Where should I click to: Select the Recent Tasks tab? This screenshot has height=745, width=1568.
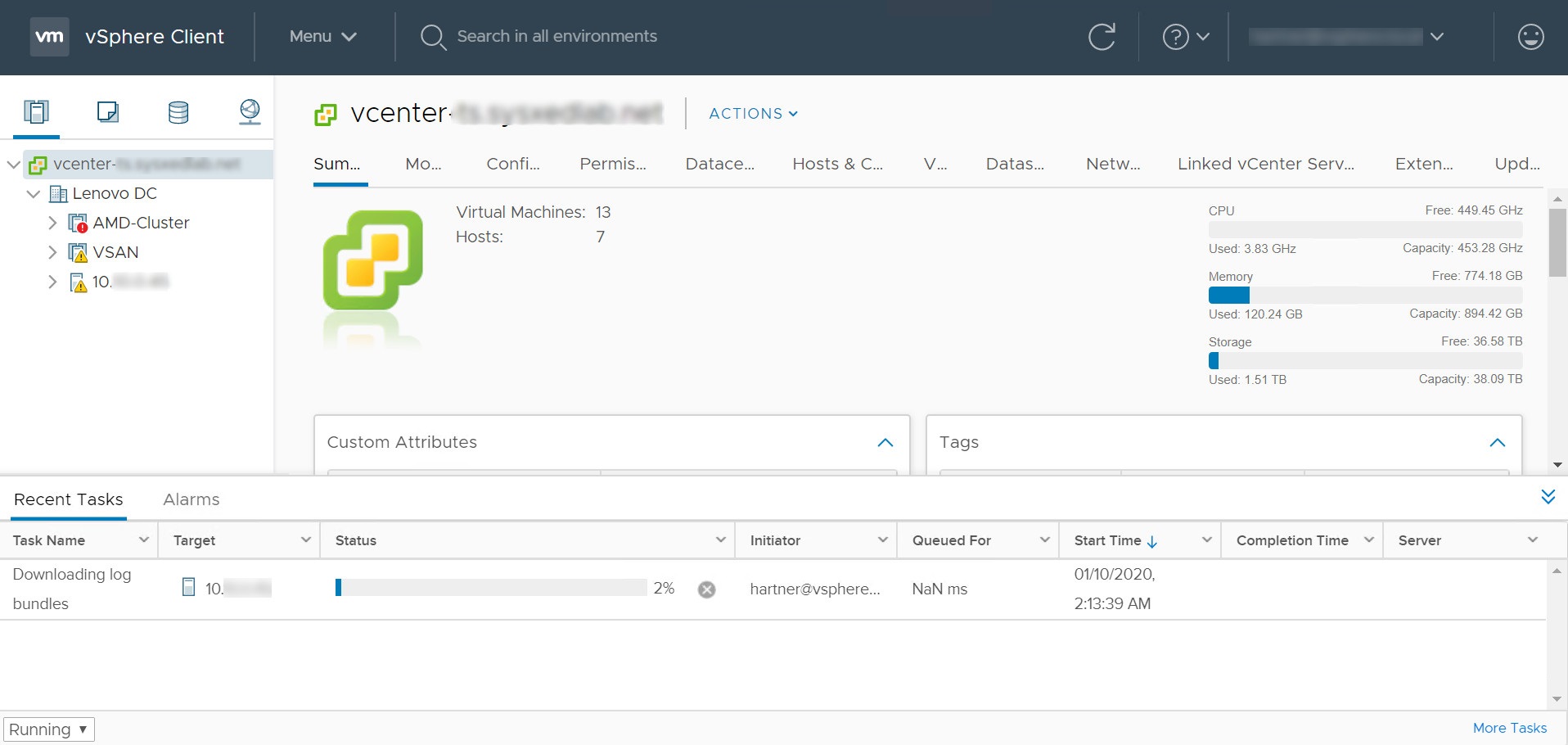click(69, 499)
